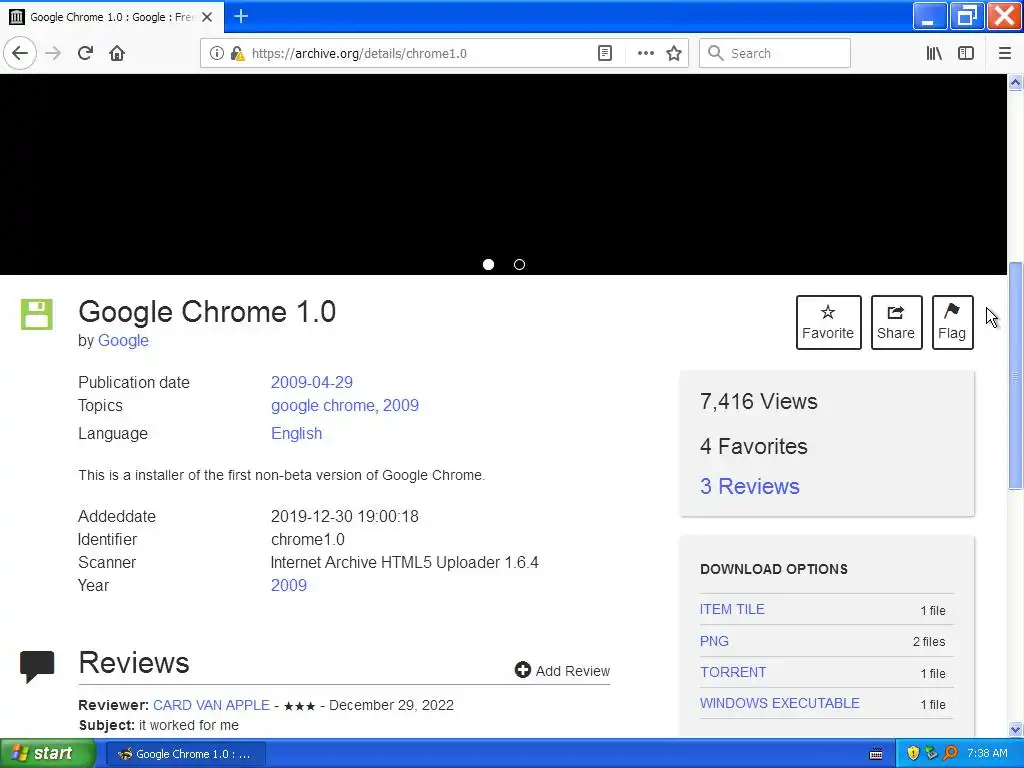This screenshot has height=768, width=1024.
Task: Click the green floppy software icon
Action: [37, 315]
